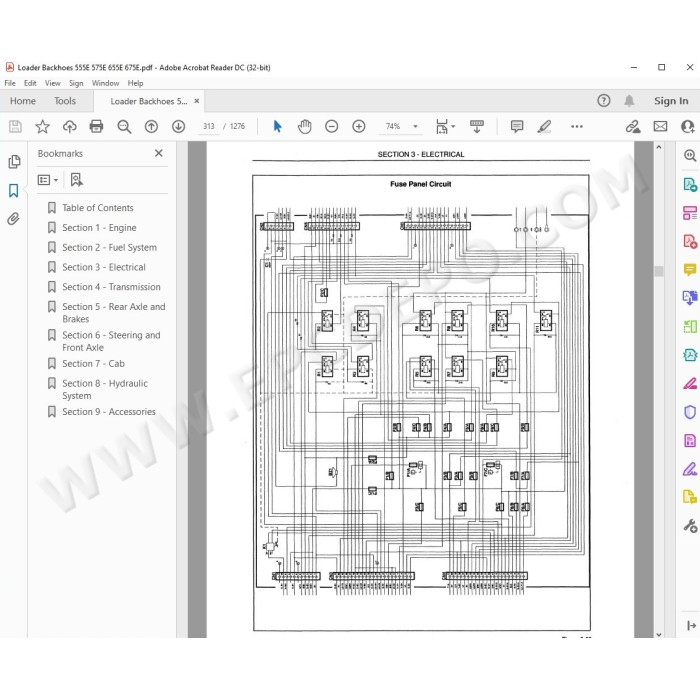Show more tools with the ellipsis button

coord(577,127)
